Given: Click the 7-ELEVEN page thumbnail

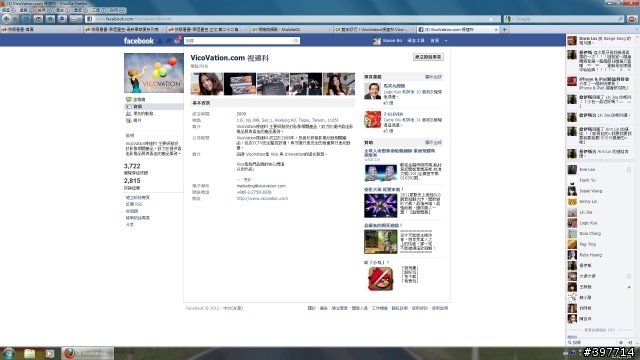Looking at the screenshot, I should click(x=372, y=120).
